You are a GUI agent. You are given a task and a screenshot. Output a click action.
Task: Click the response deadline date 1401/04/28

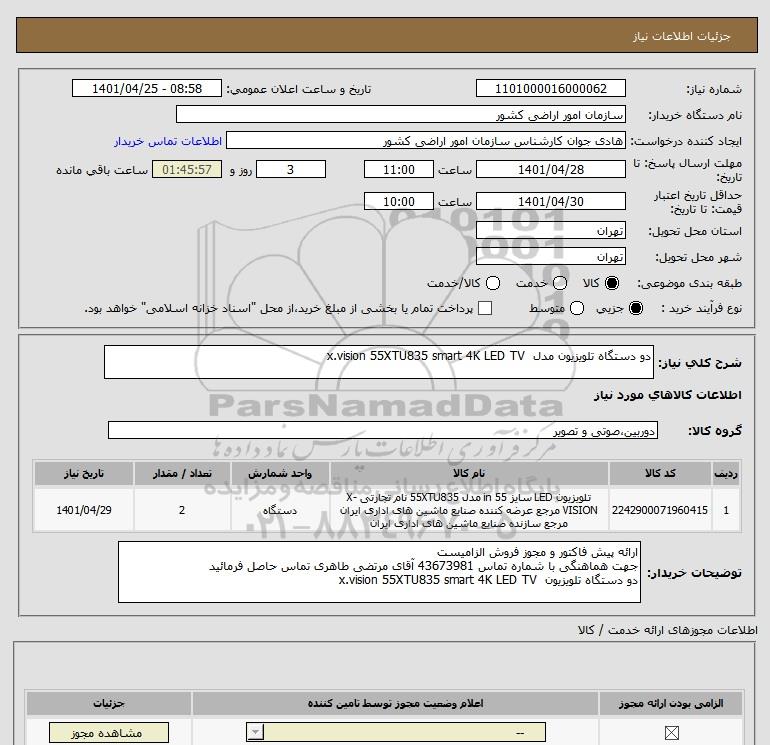pyautogui.click(x=550, y=169)
